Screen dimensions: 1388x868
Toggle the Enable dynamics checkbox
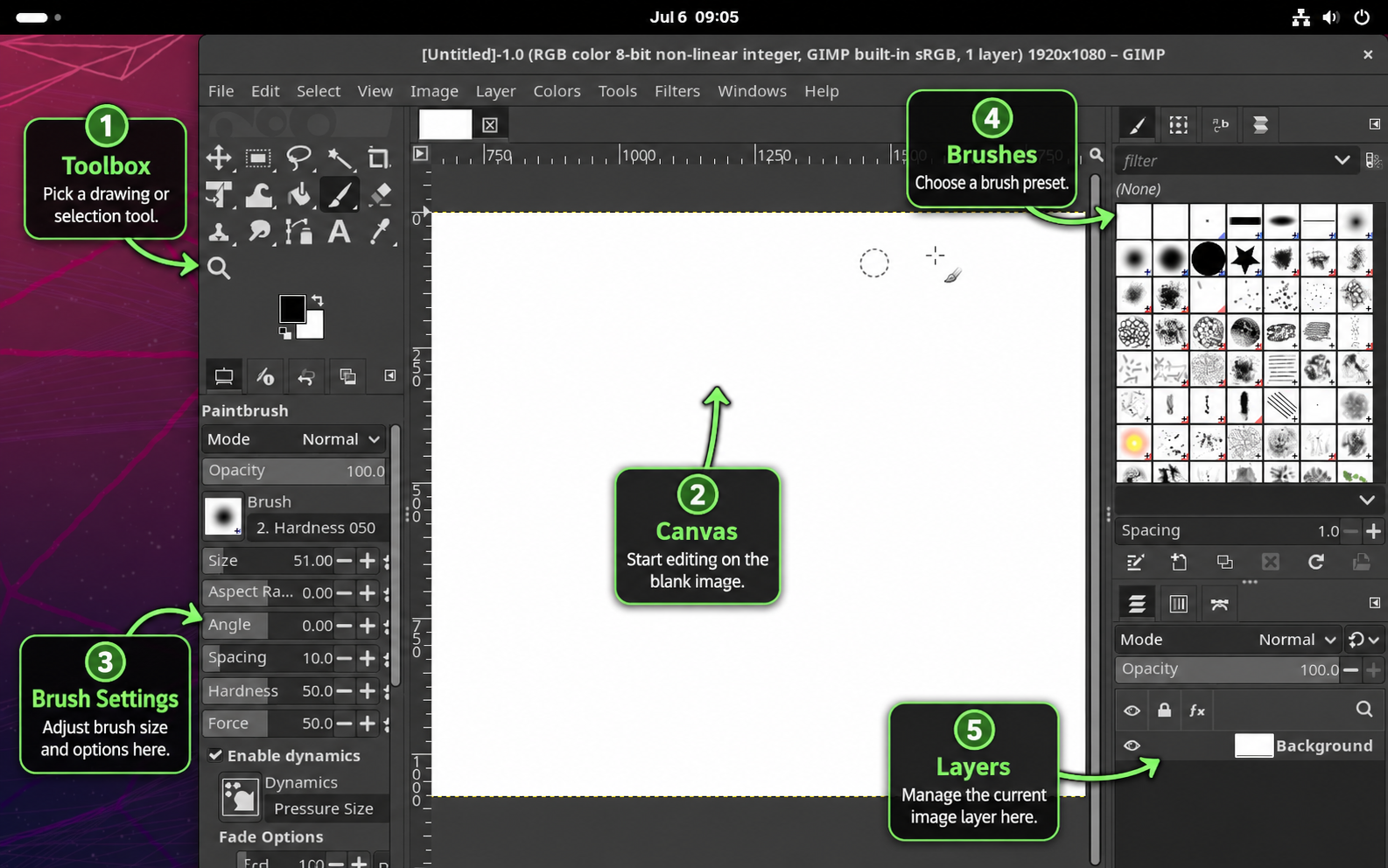215,755
